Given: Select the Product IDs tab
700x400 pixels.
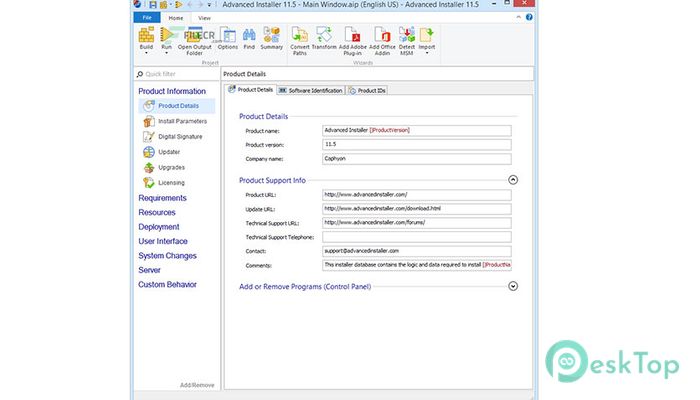Looking at the screenshot, I should click(x=367, y=90).
